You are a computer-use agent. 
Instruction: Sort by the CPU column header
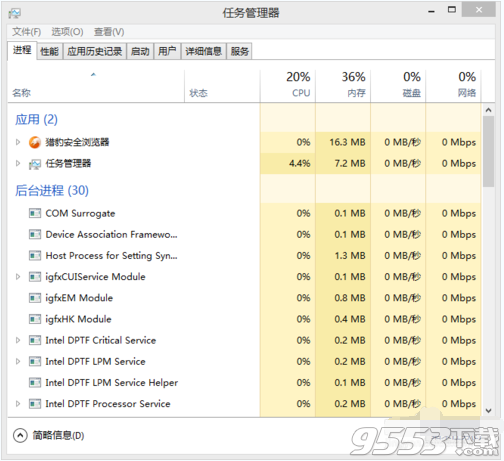tap(287, 86)
